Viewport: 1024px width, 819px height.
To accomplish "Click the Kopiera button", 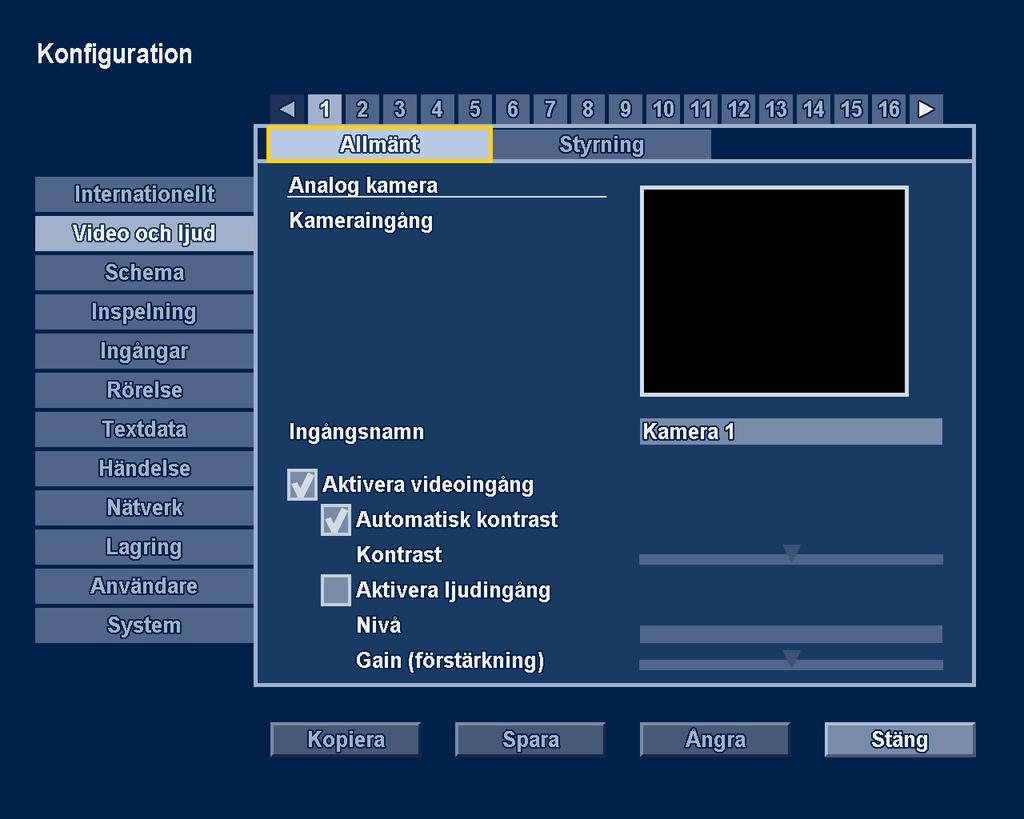I will coord(345,739).
